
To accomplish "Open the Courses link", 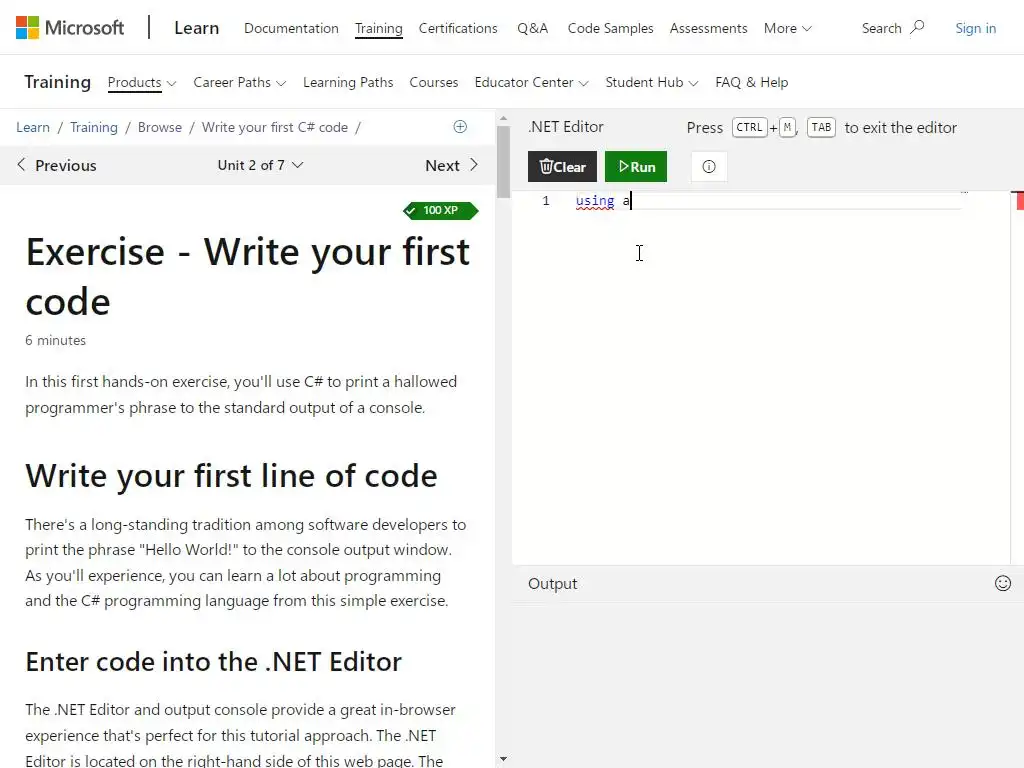I will tap(434, 82).
